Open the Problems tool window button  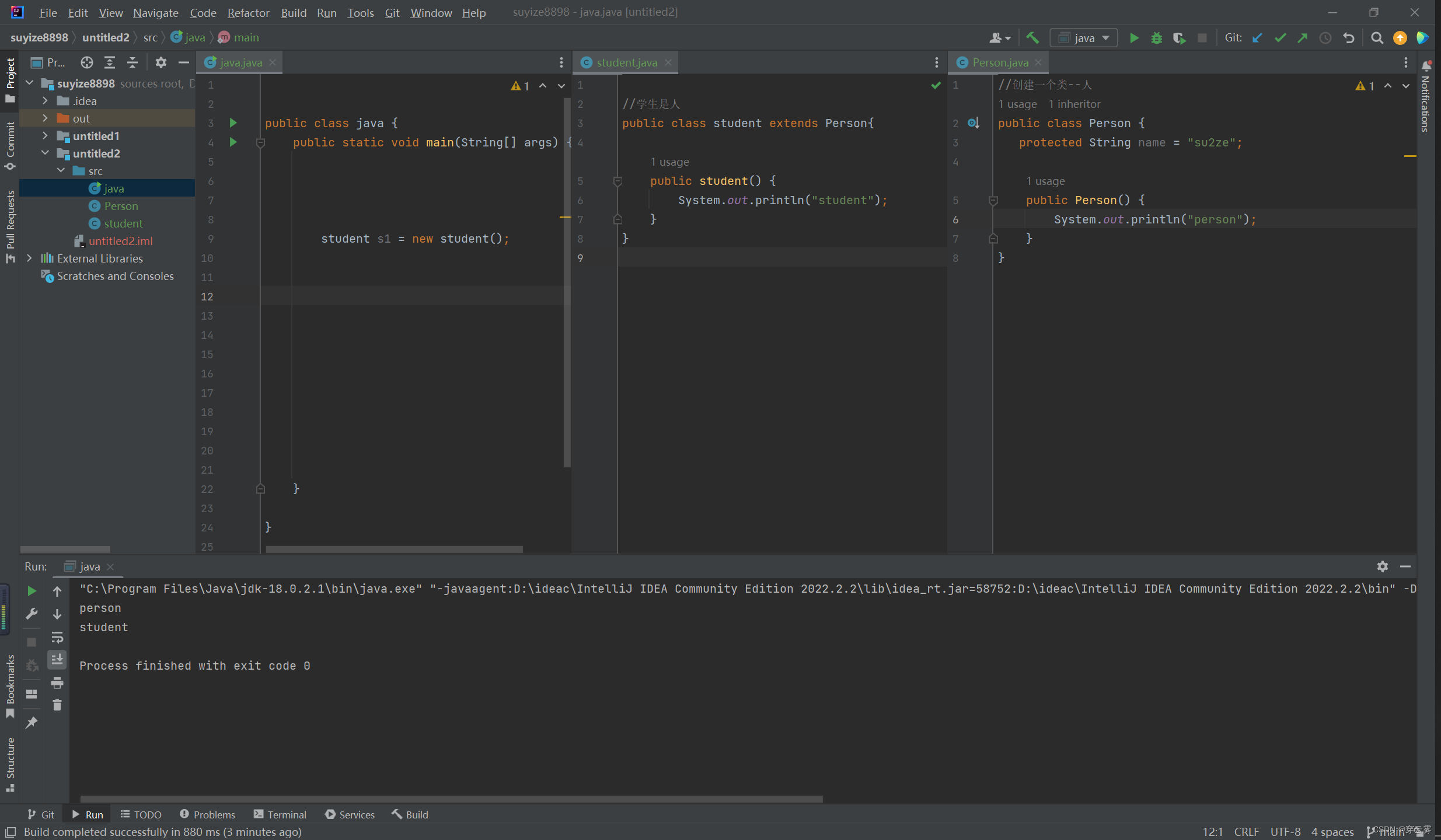tap(207, 814)
